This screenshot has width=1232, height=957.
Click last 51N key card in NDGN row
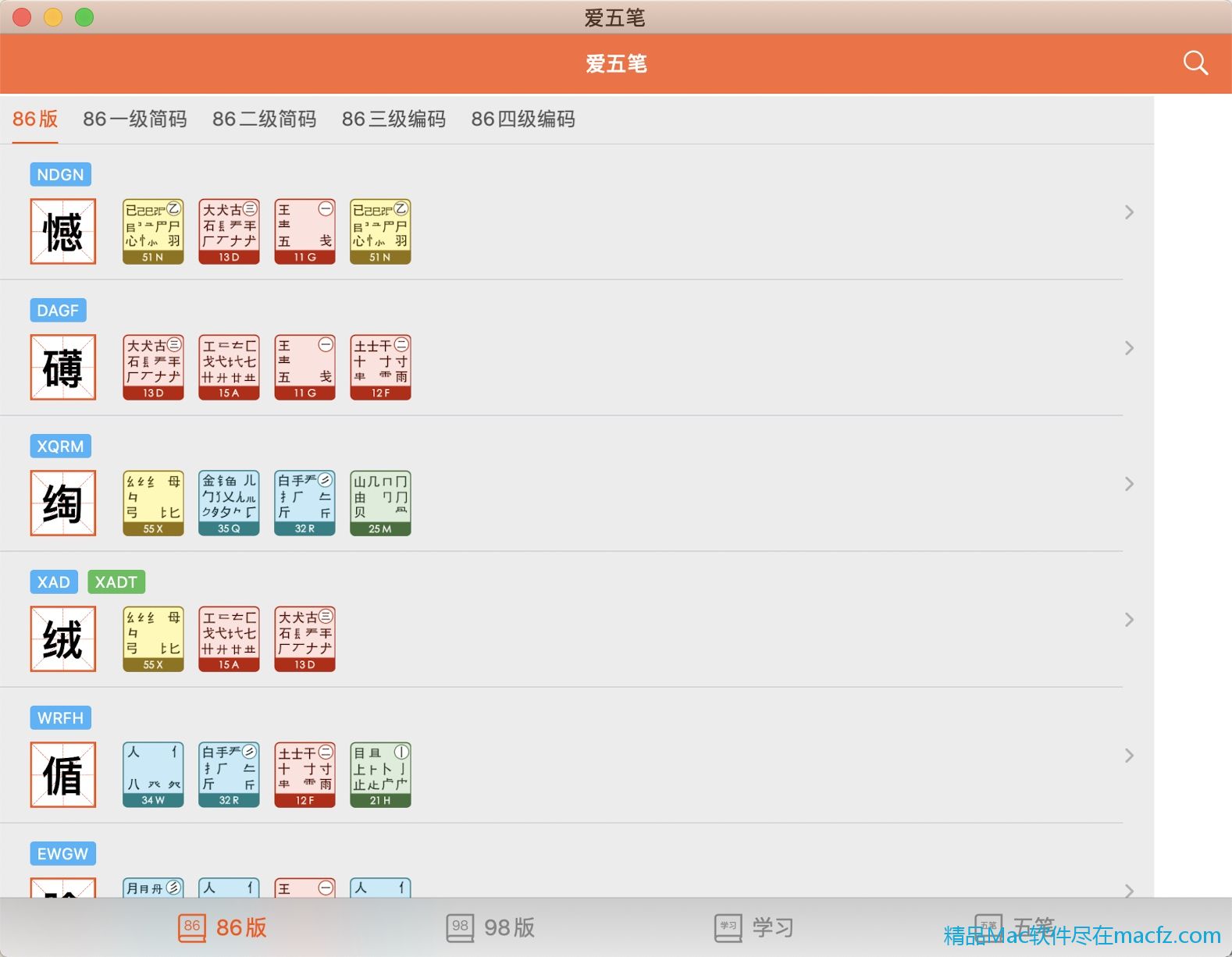pyautogui.click(x=380, y=231)
